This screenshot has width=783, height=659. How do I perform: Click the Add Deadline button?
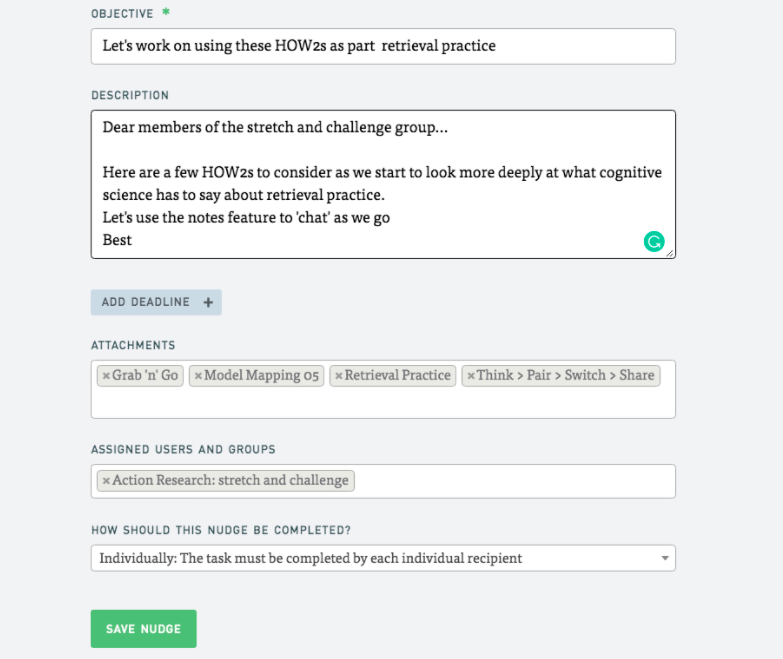[x=156, y=303]
